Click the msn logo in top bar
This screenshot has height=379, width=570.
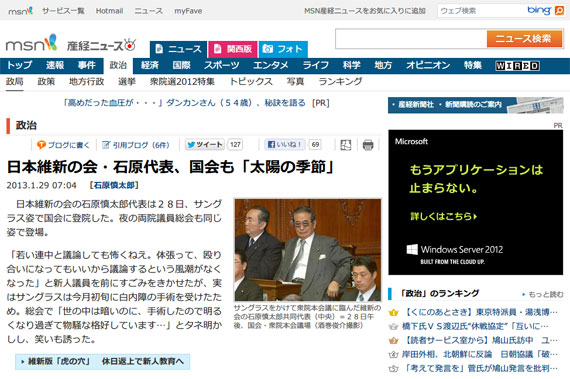coord(20,11)
